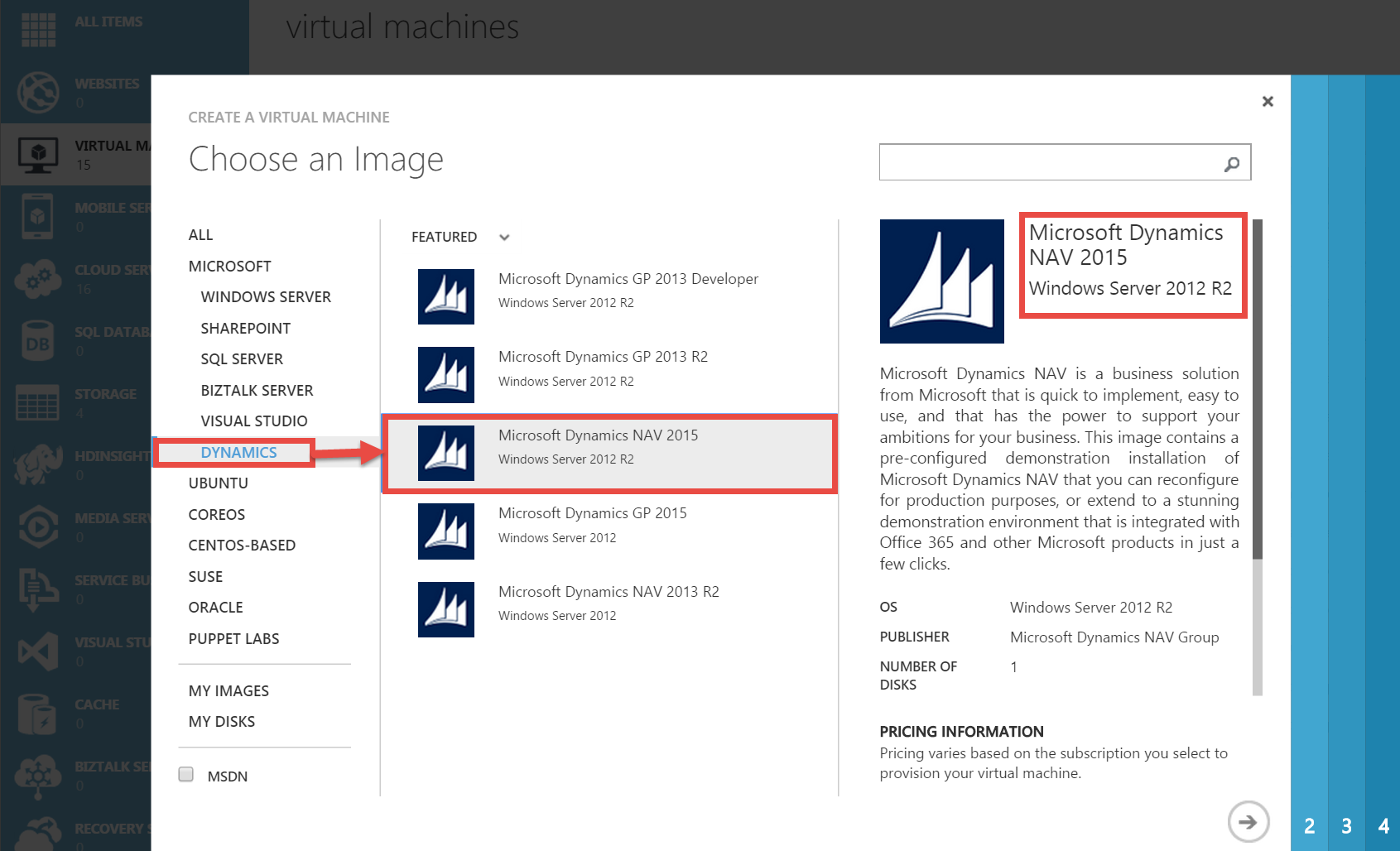Select the Storage table icon
1400x851 pixels.
[x=38, y=402]
